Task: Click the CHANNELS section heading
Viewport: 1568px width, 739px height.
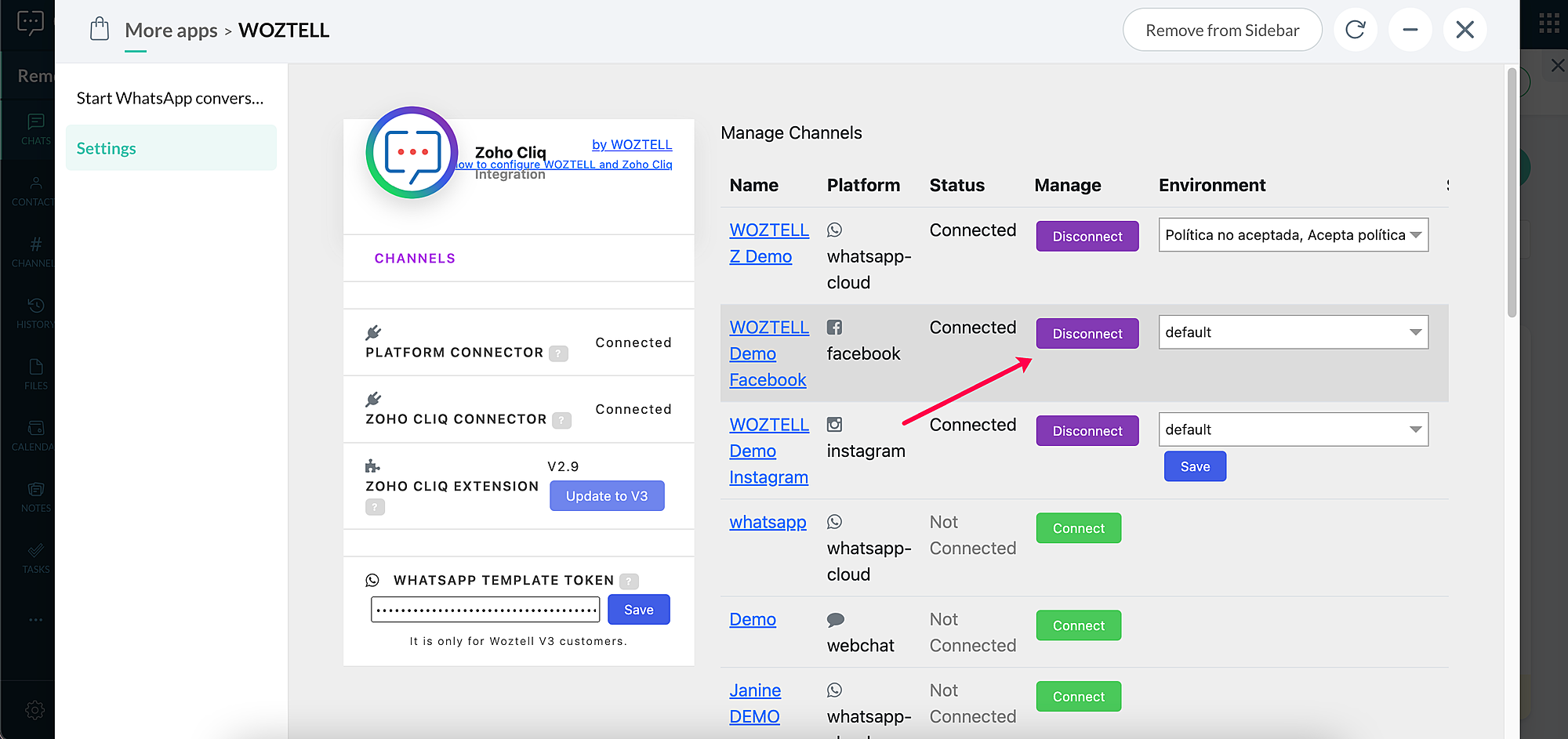Action: point(415,259)
